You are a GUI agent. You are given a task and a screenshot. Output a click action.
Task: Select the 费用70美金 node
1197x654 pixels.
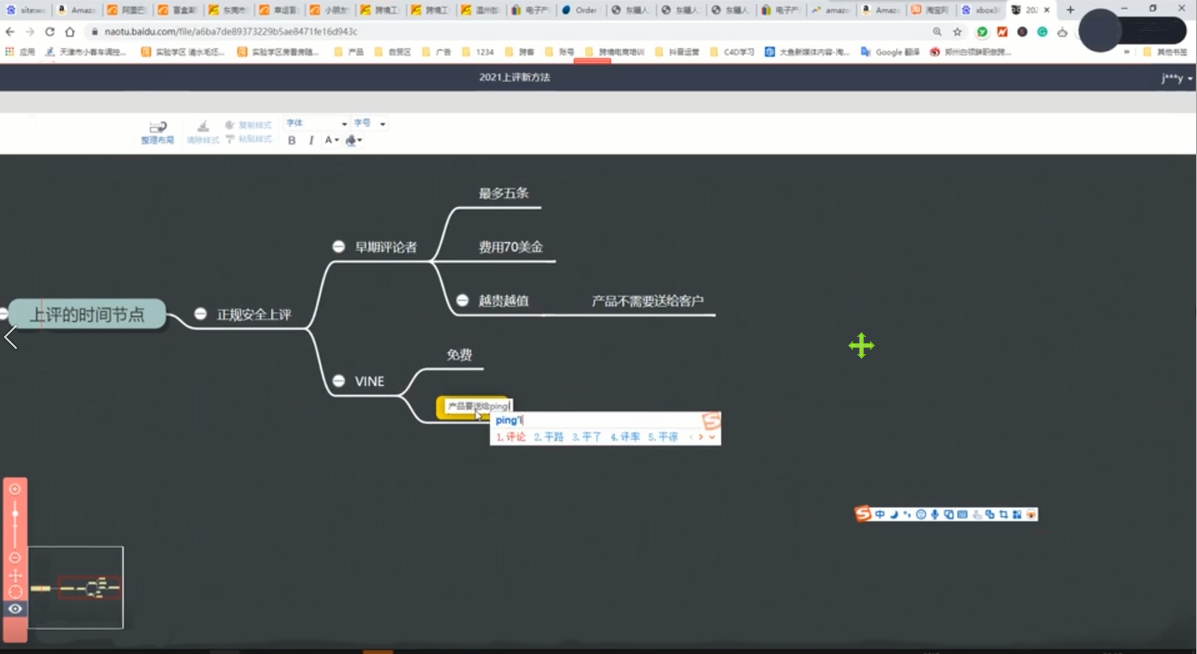511,246
